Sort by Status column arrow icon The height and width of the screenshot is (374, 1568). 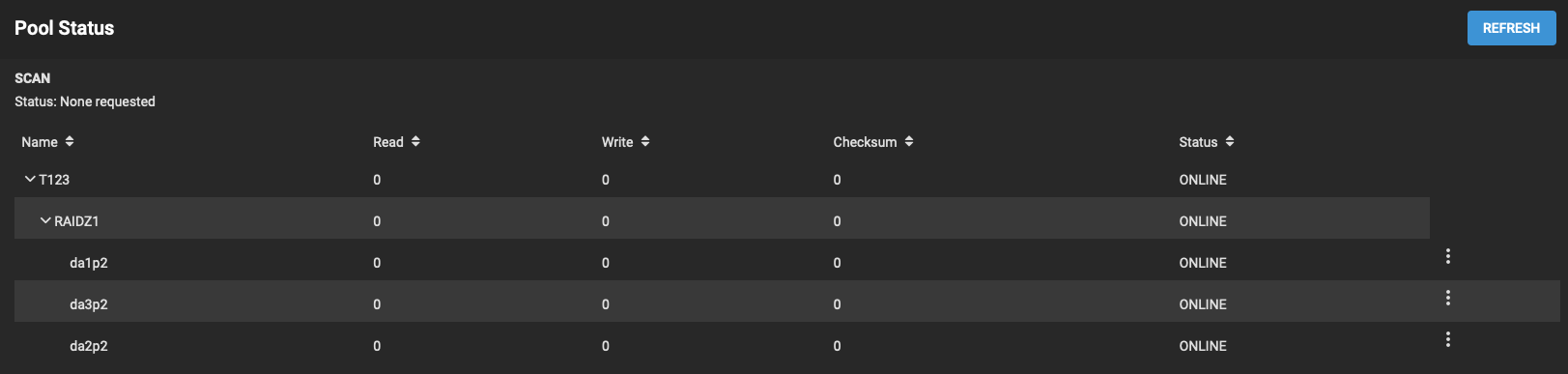(1230, 141)
